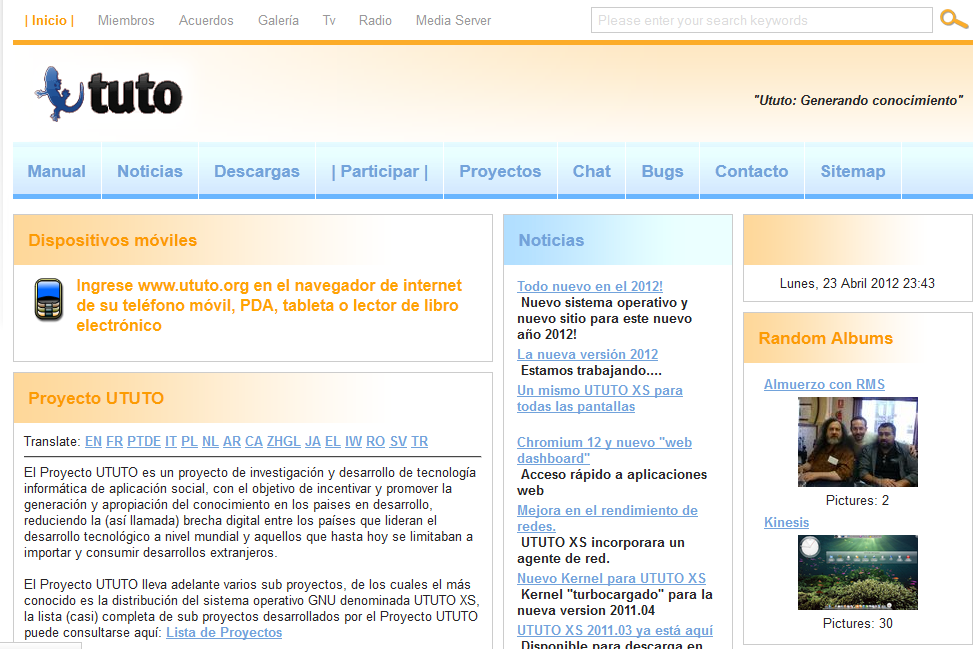Open the article Todo nuevo en el 2012
976x649 pixels.
(x=589, y=285)
